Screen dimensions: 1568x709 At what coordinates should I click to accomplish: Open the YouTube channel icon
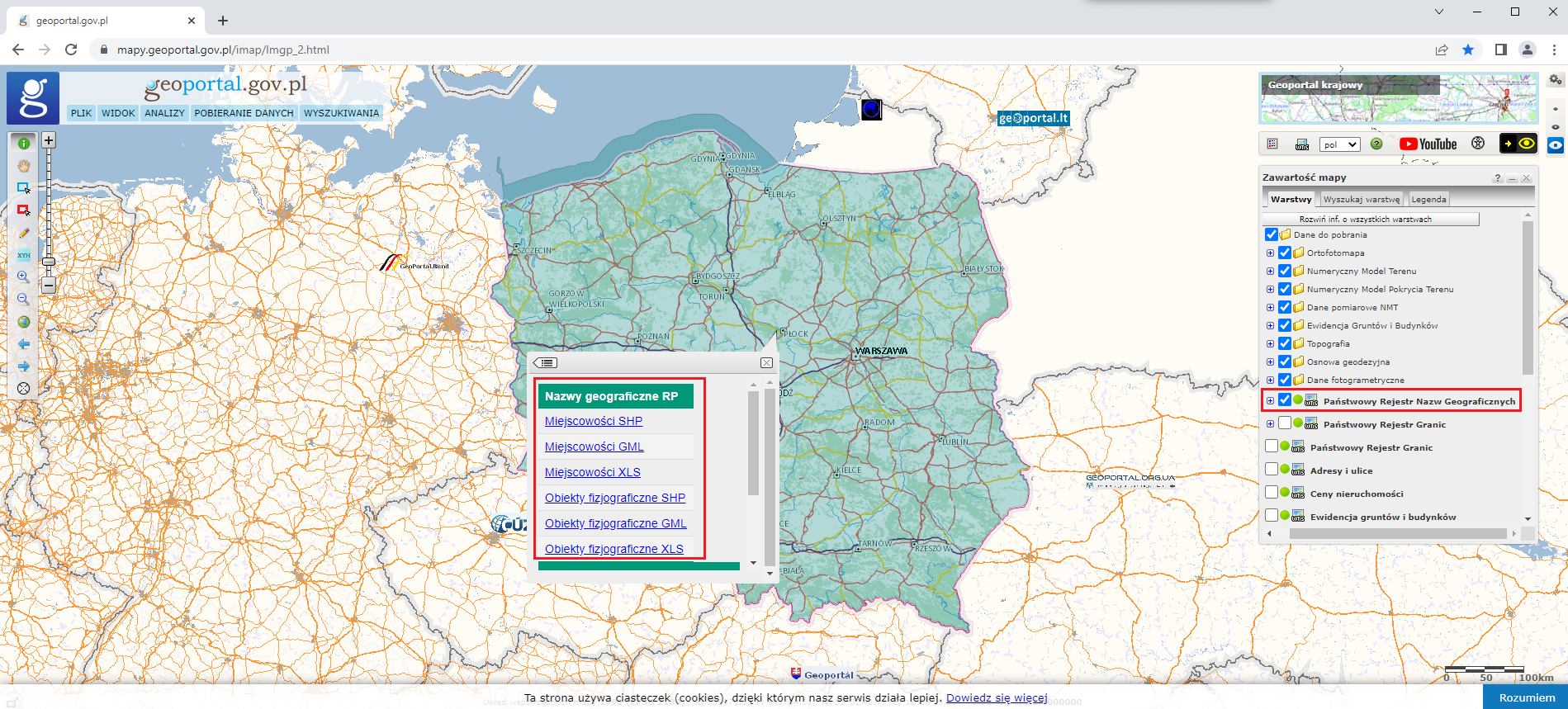coord(1428,144)
